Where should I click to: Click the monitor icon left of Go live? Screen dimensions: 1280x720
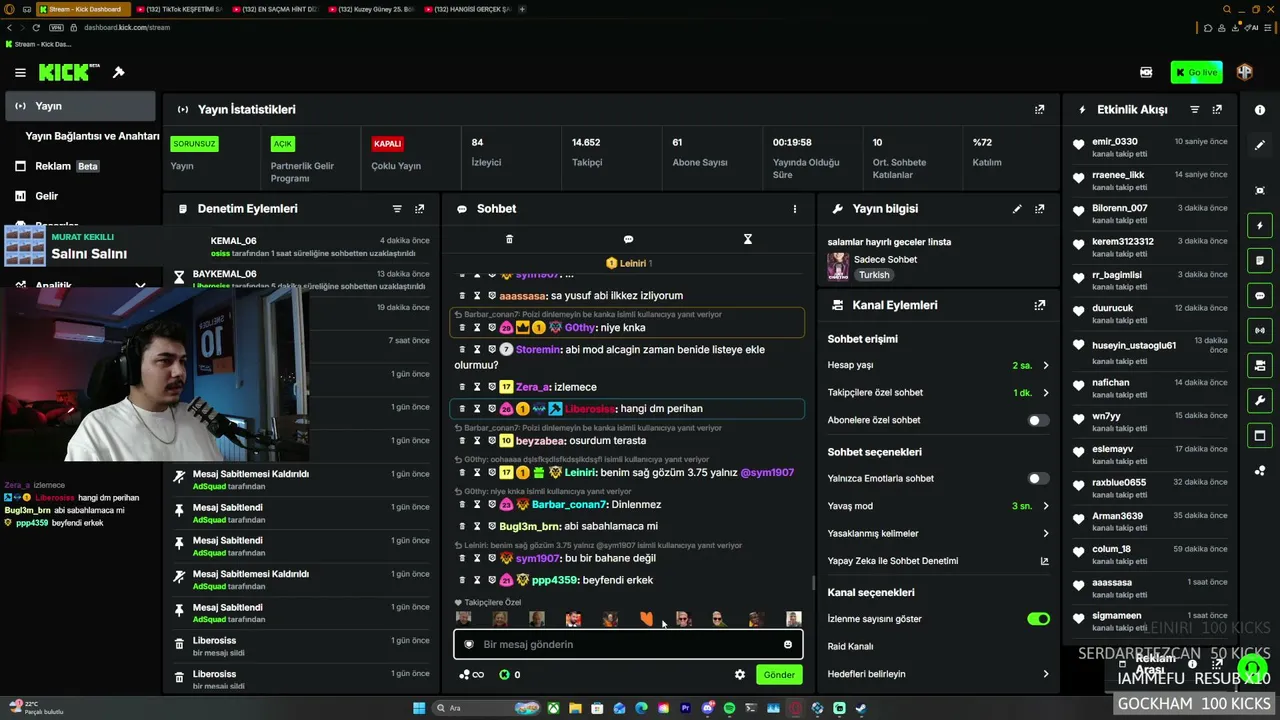[1146, 72]
